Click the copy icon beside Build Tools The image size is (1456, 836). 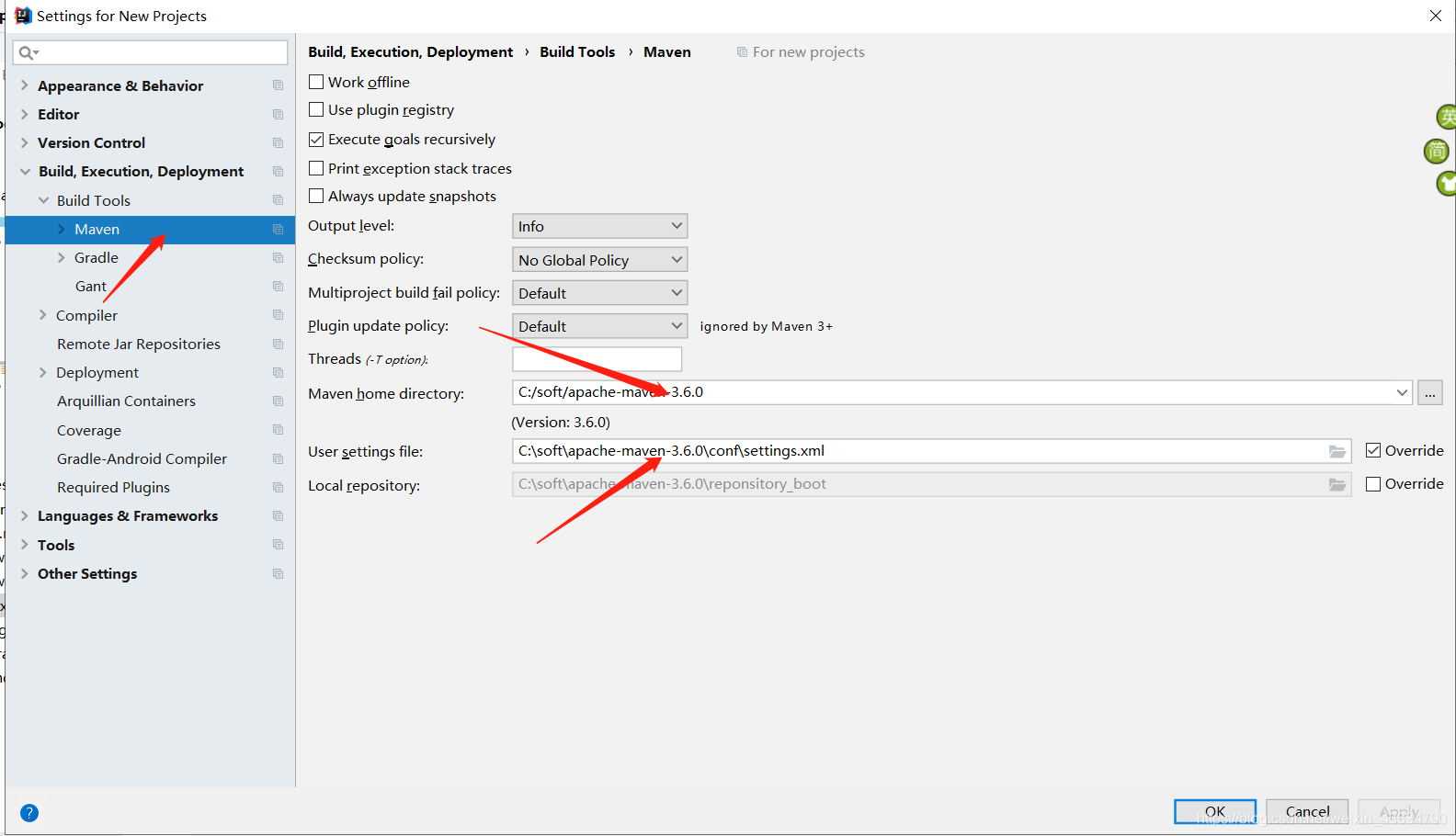[x=278, y=200]
